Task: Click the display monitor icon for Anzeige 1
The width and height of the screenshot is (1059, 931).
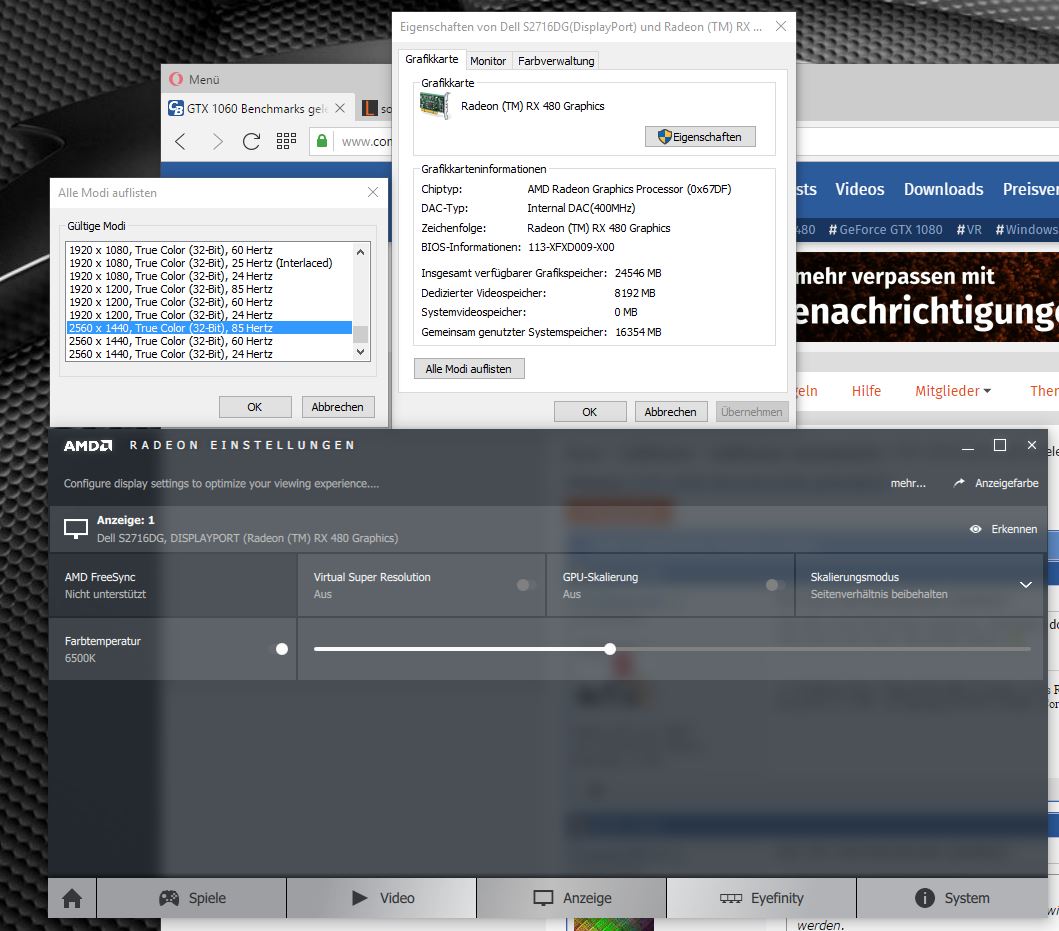Action: tap(76, 528)
